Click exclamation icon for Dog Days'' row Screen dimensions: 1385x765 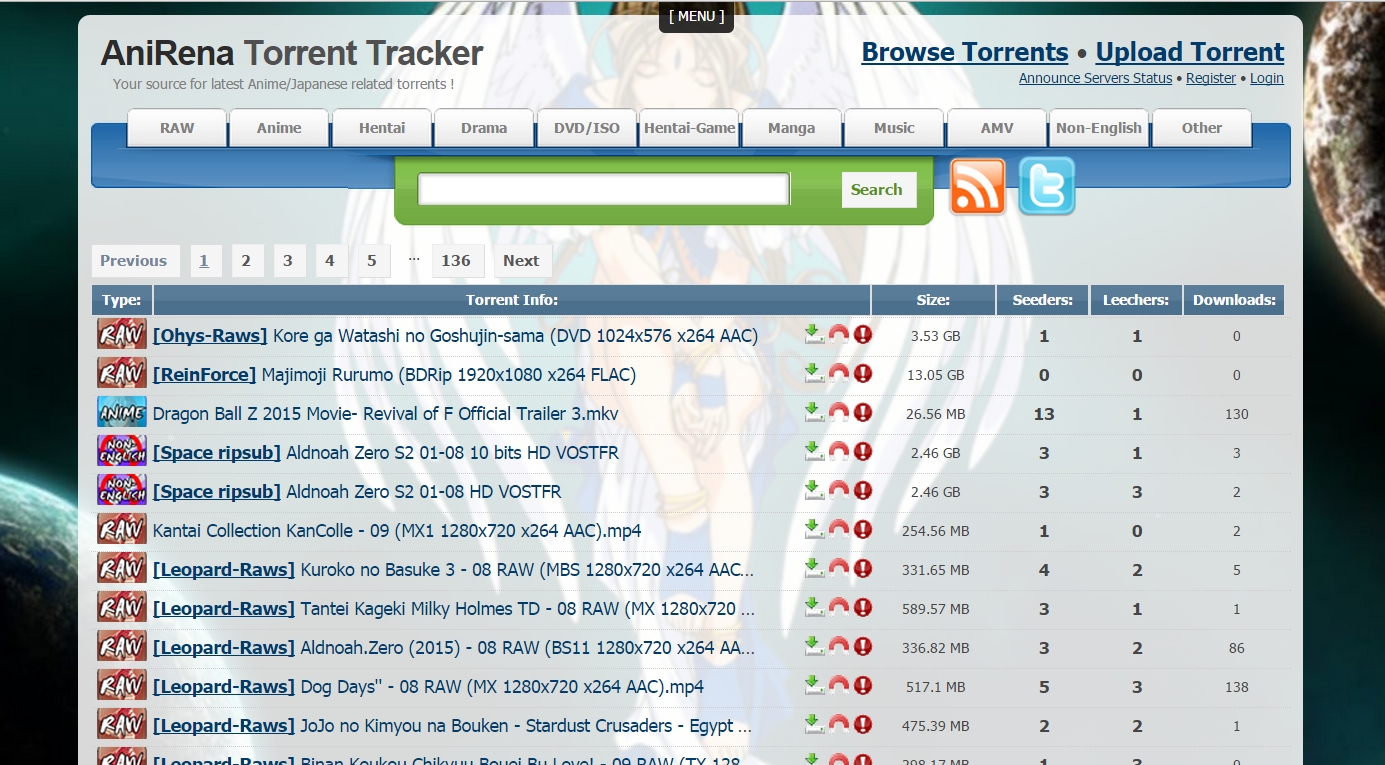click(863, 685)
